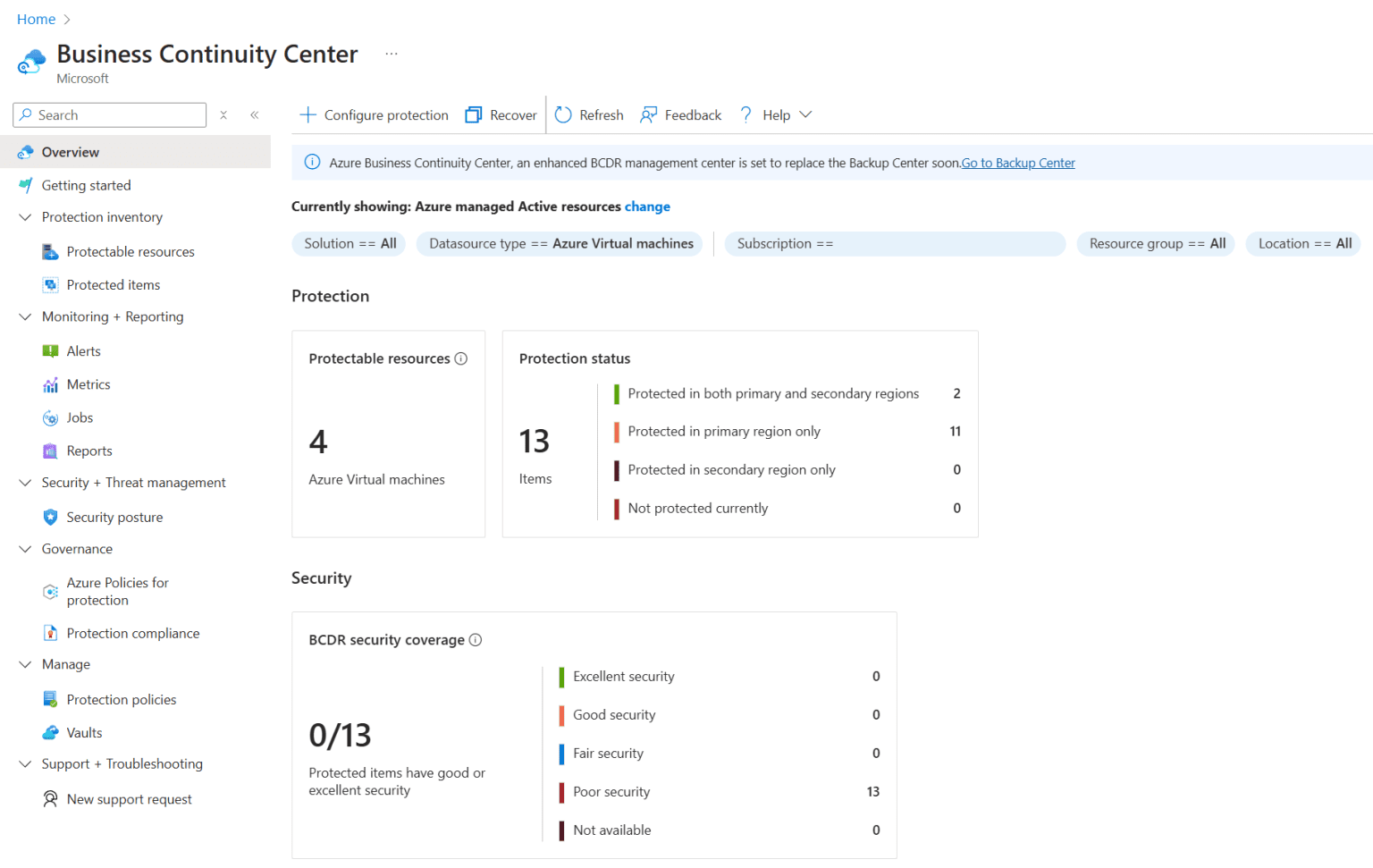Viewport: 1373px width, 868px height.
Task: Collapse the left navigation pane
Action: pos(255,114)
